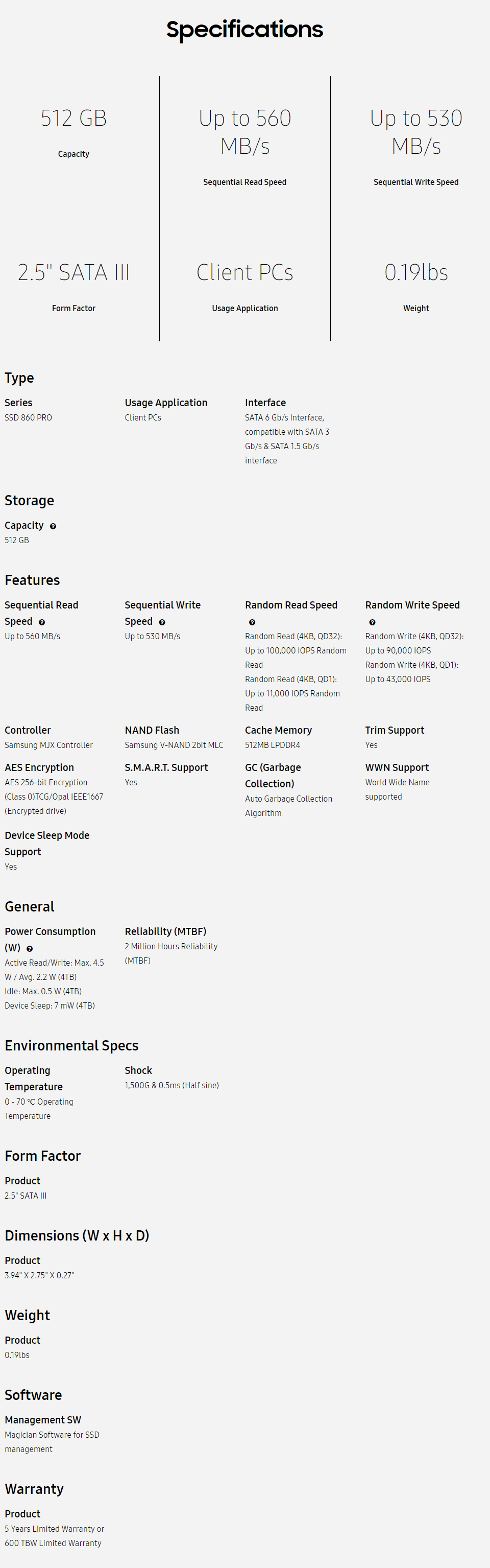This screenshot has width=490, height=1568.
Task: Click the Type section heading
Action: pyautogui.click(x=19, y=378)
